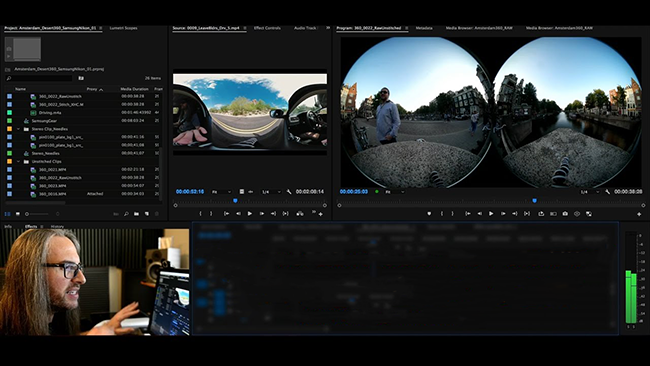Collapse the Unstitched Clips bin
650x366 pixels.
[x=18, y=161]
